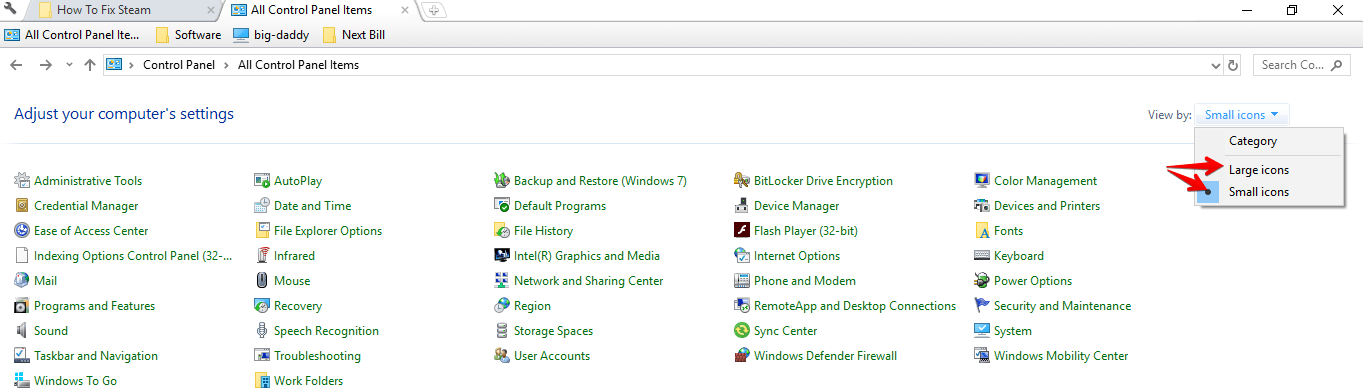Click the All Control Panel Items breadcrumb

[x=298, y=65]
